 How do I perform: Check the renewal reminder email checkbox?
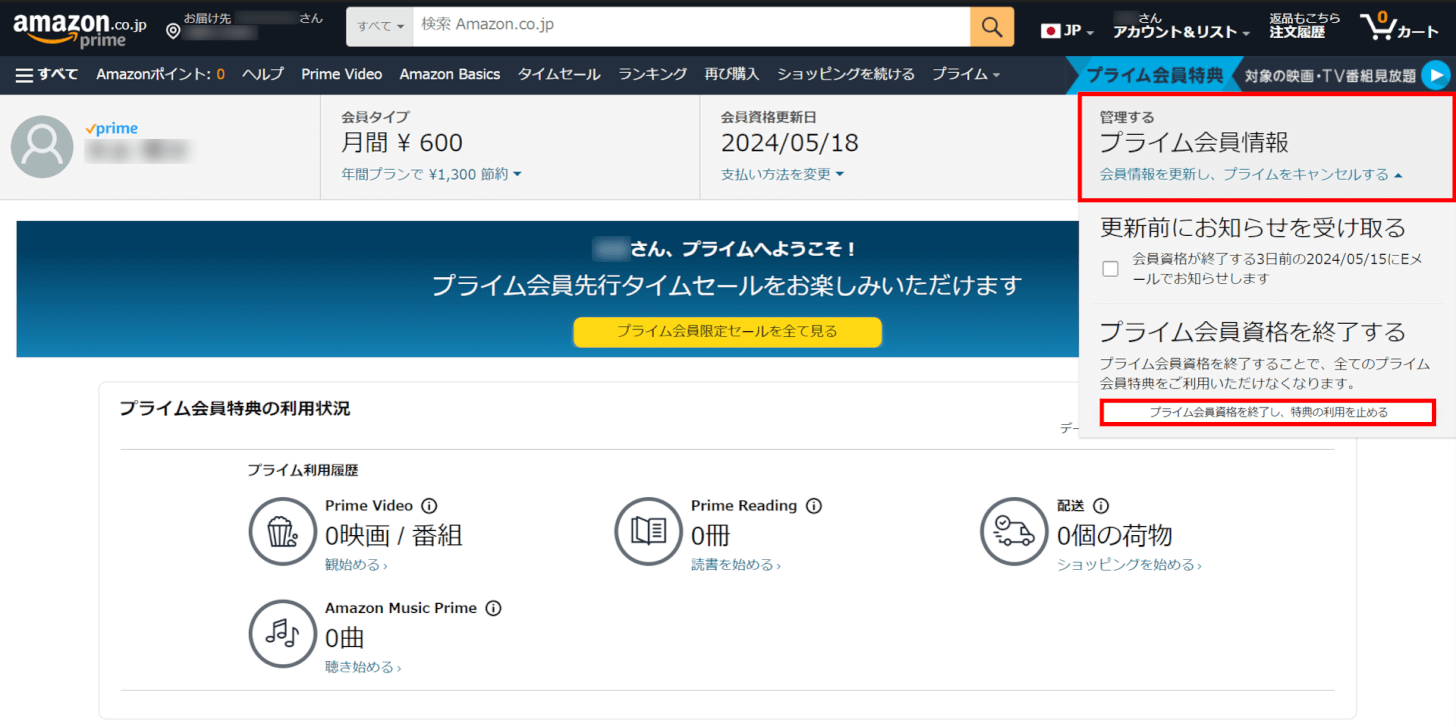pyautogui.click(x=1110, y=268)
